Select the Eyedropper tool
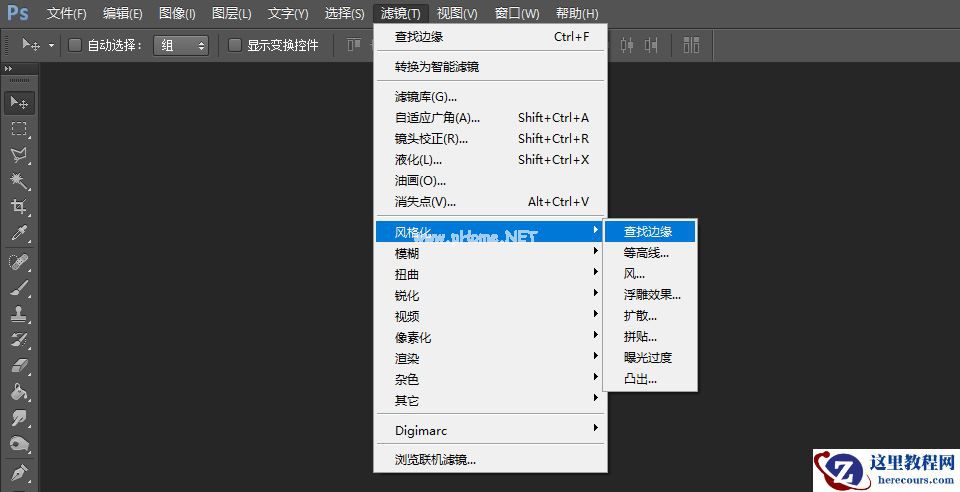Screen dimensions: 960x492 pyautogui.click(x=19, y=233)
